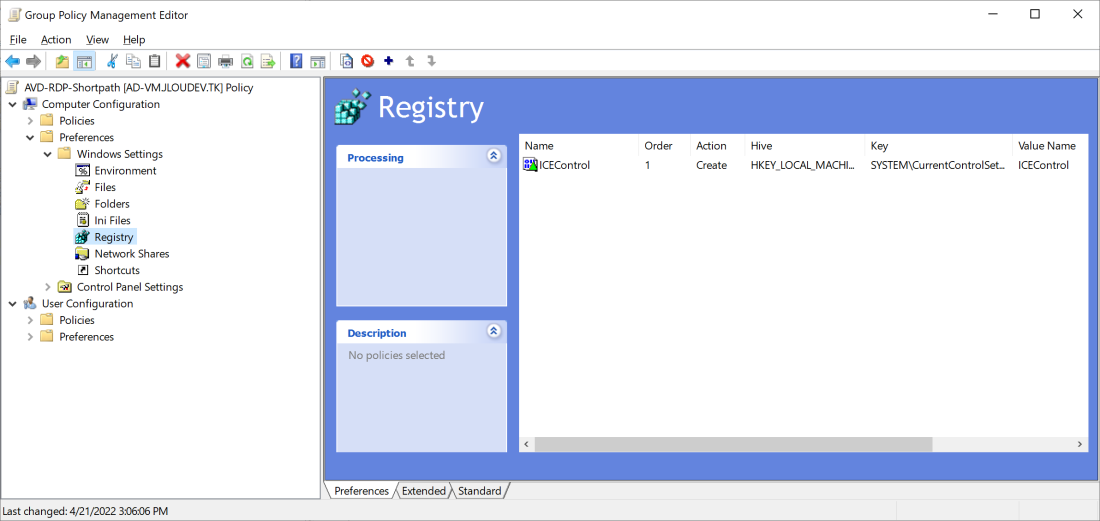Select the Network Shares tree item
The image size is (1100, 521).
point(131,254)
